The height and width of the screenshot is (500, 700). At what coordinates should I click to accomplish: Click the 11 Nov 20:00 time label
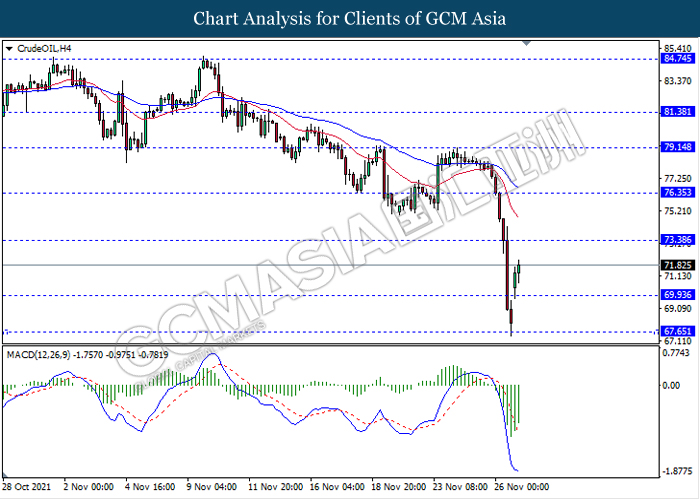pos(275,487)
